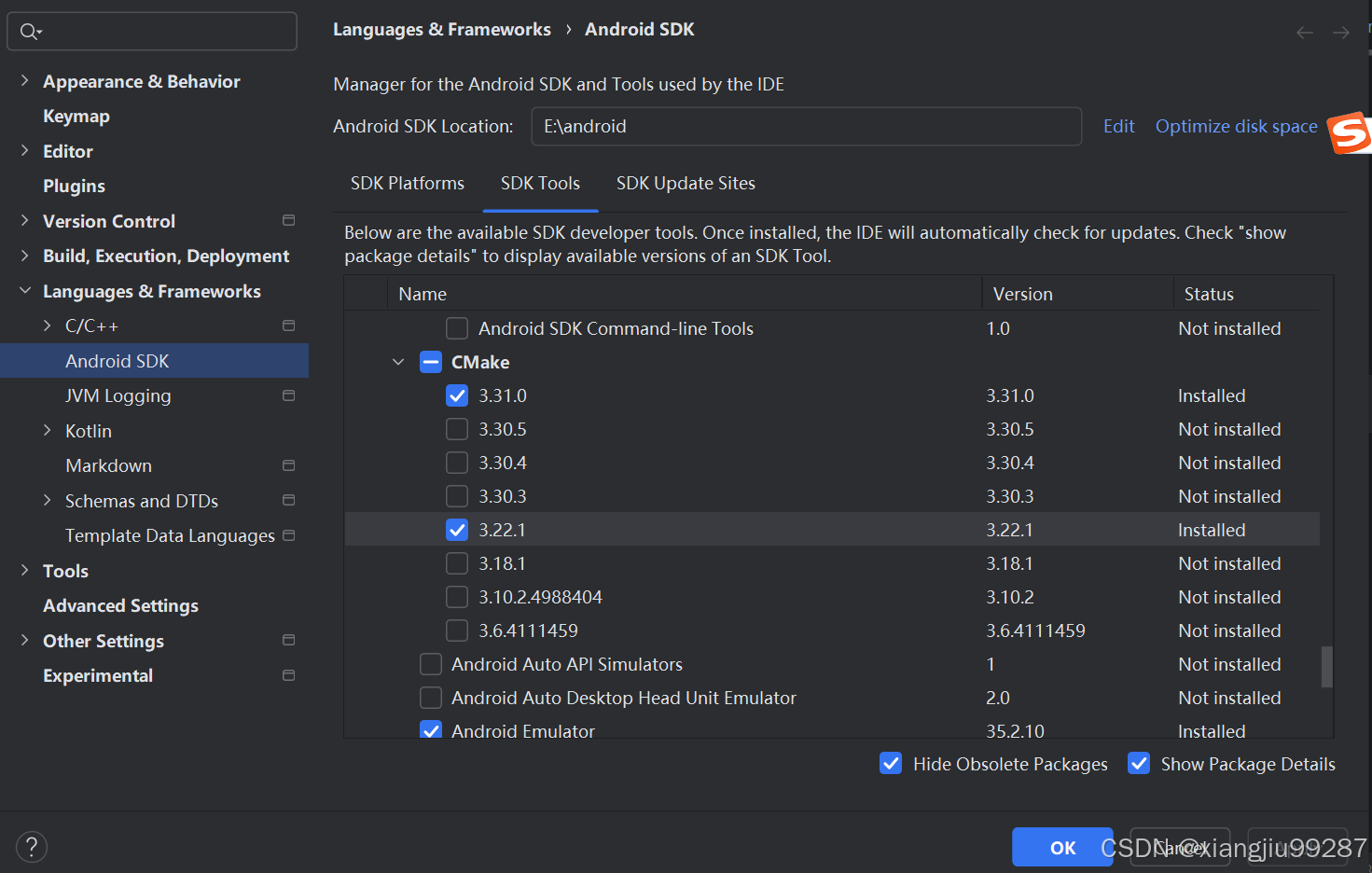Open SDK Update Sites tab
Image resolution: width=1372 pixels, height=873 pixels.
pyautogui.click(x=686, y=183)
